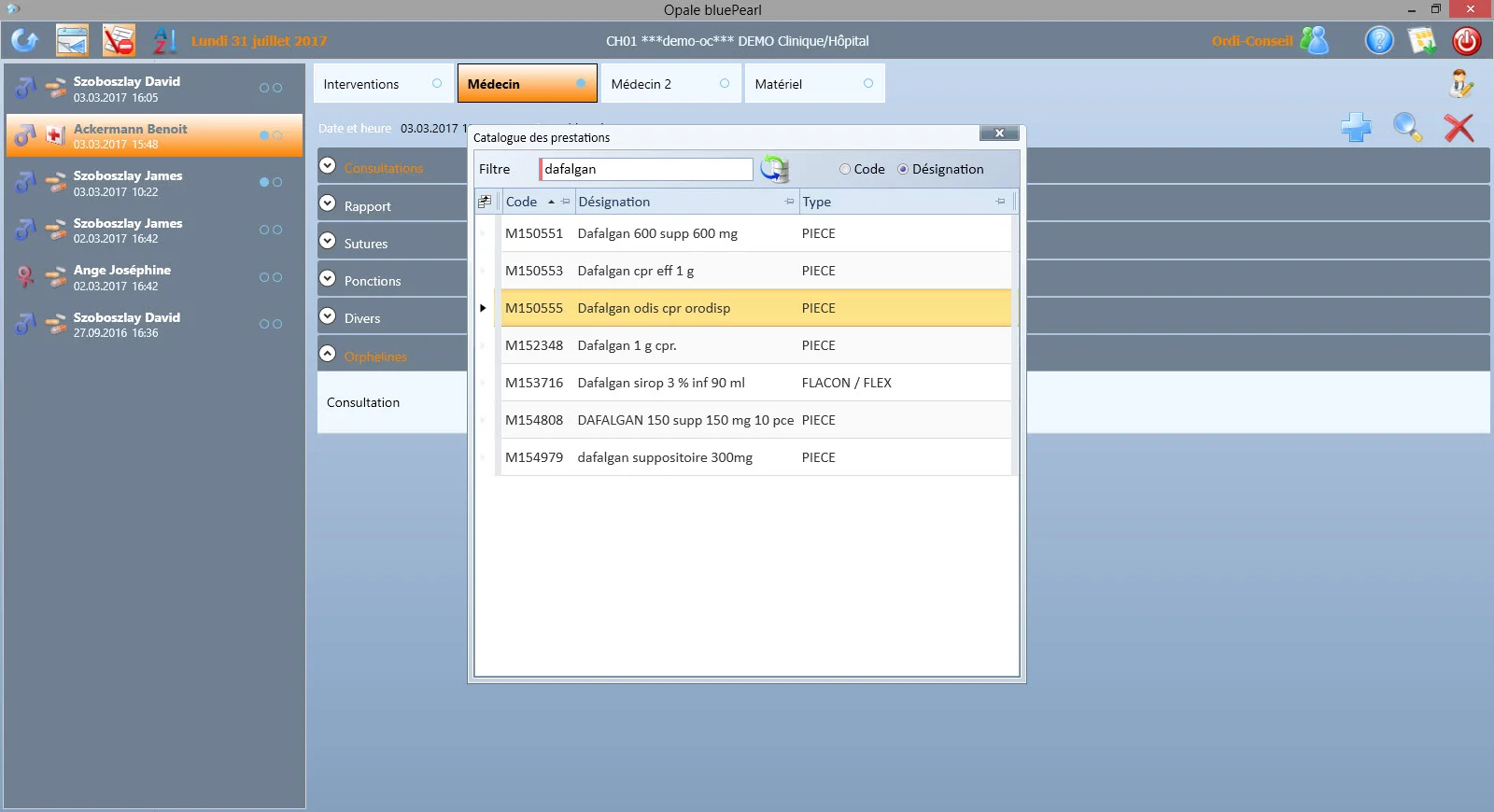Add a prestation with the blue plus icon
The image size is (1494, 812).
pos(1356,127)
